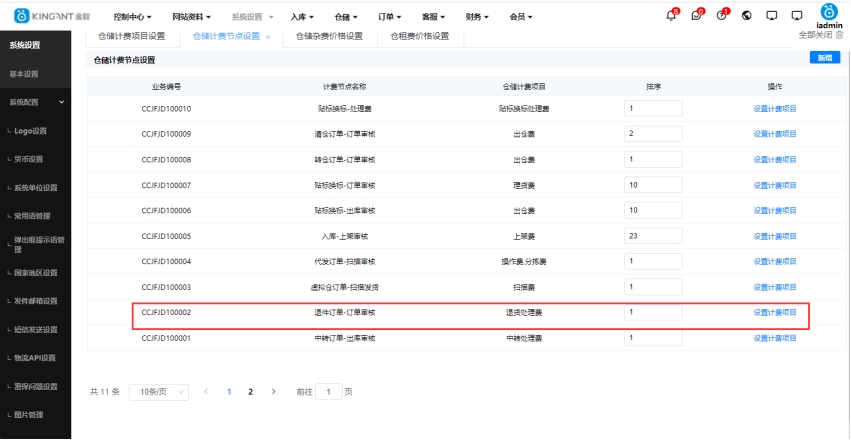Switch to the 仓储杂费价格设置 tab
Image resolution: width=851 pixels, height=440 pixels.
point(329,36)
